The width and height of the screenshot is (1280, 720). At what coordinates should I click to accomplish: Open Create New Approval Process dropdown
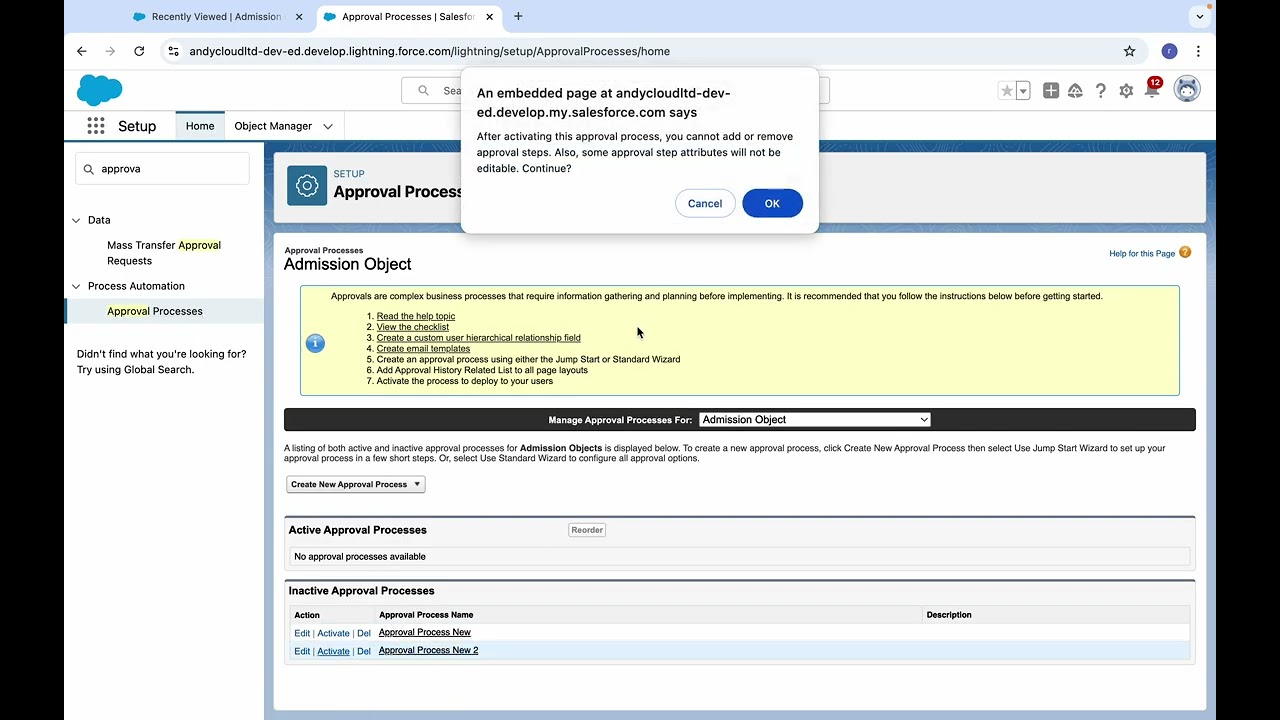(356, 484)
